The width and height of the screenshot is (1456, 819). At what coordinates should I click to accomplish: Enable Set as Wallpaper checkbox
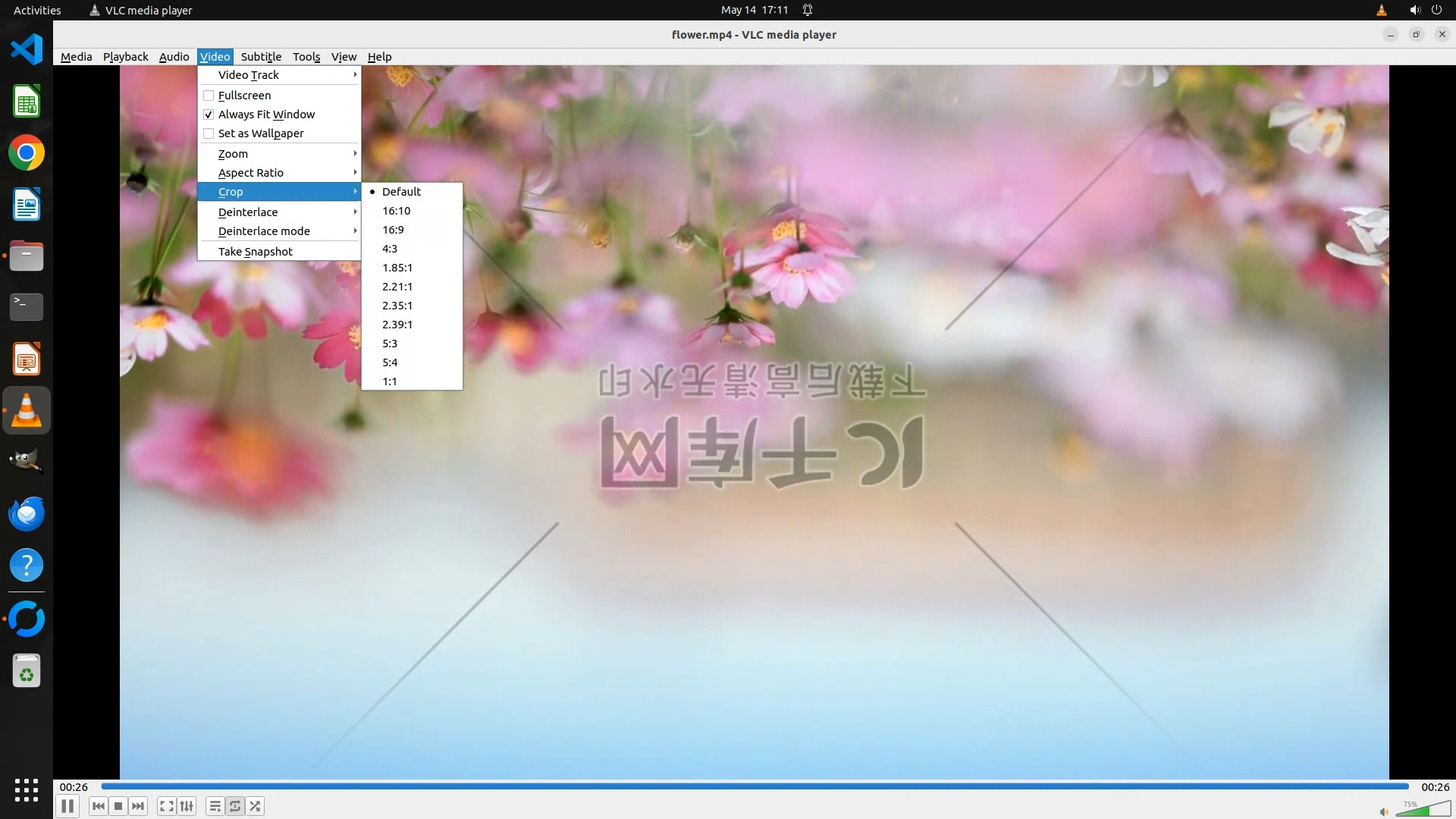(209, 133)
